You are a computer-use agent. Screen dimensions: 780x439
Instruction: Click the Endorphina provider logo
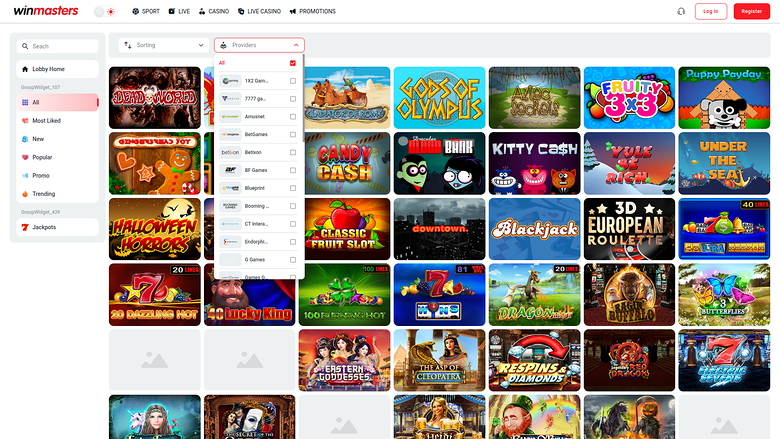point(230,242)
